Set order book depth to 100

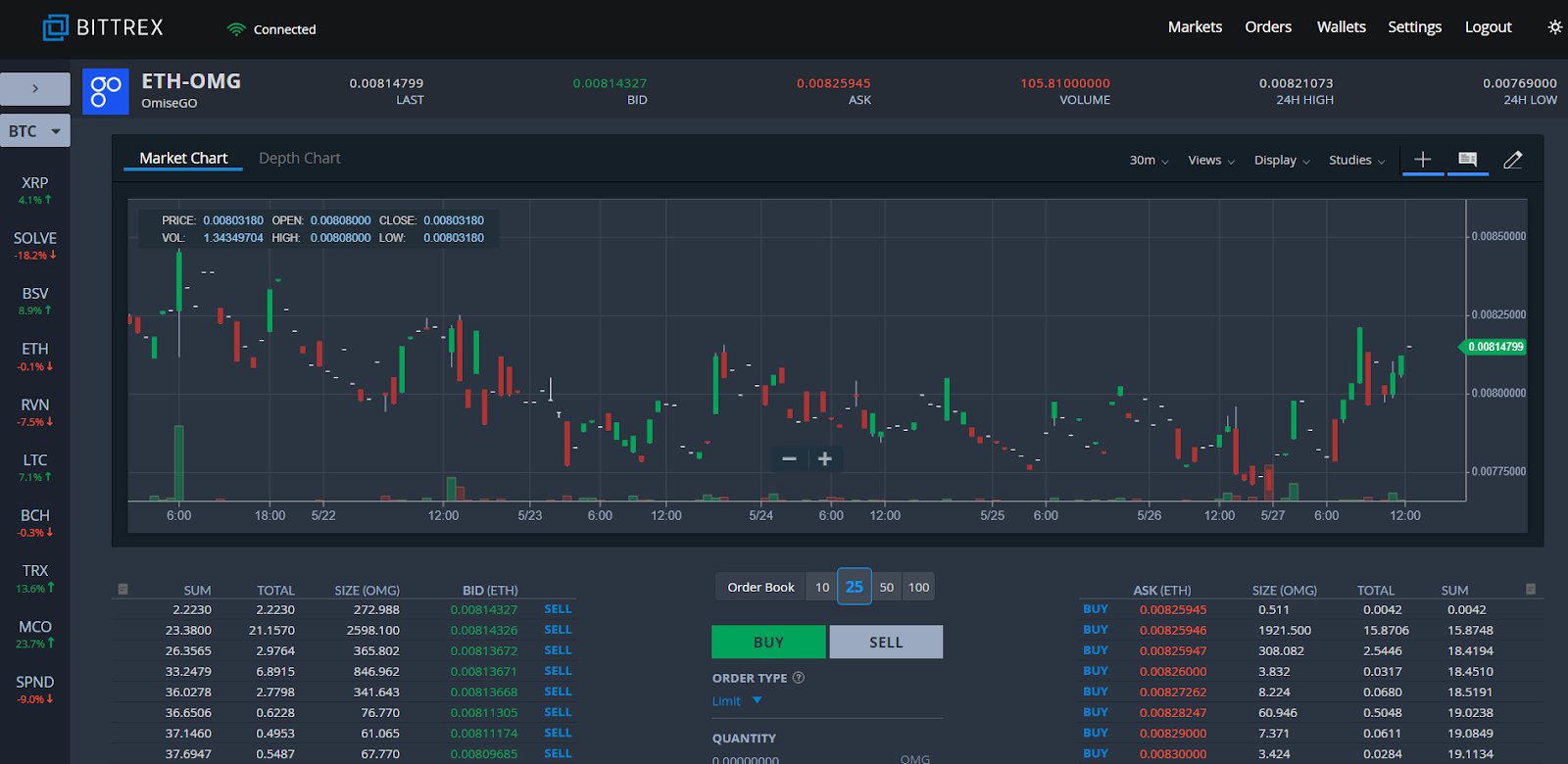918,588
